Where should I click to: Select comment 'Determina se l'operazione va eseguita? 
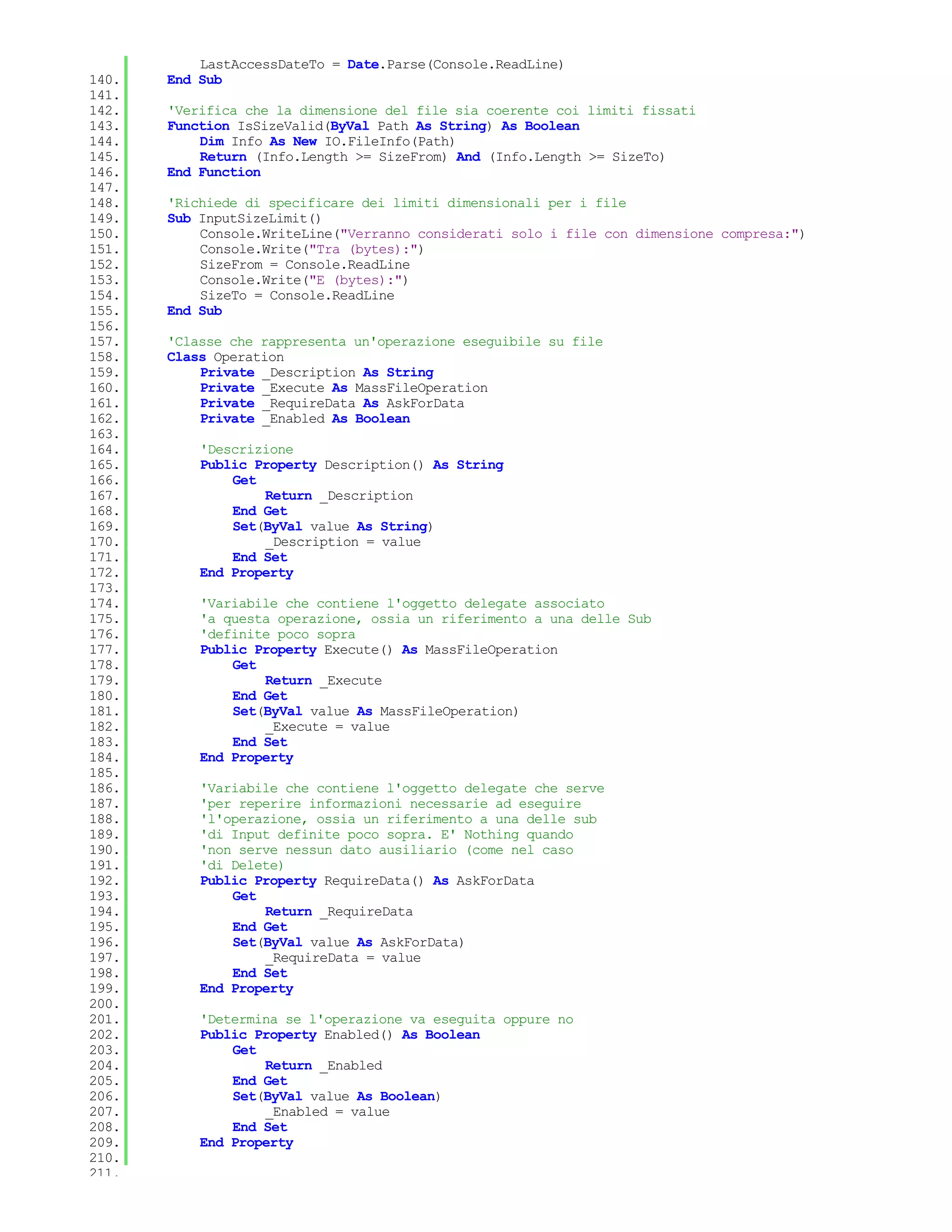[387, 1020]
